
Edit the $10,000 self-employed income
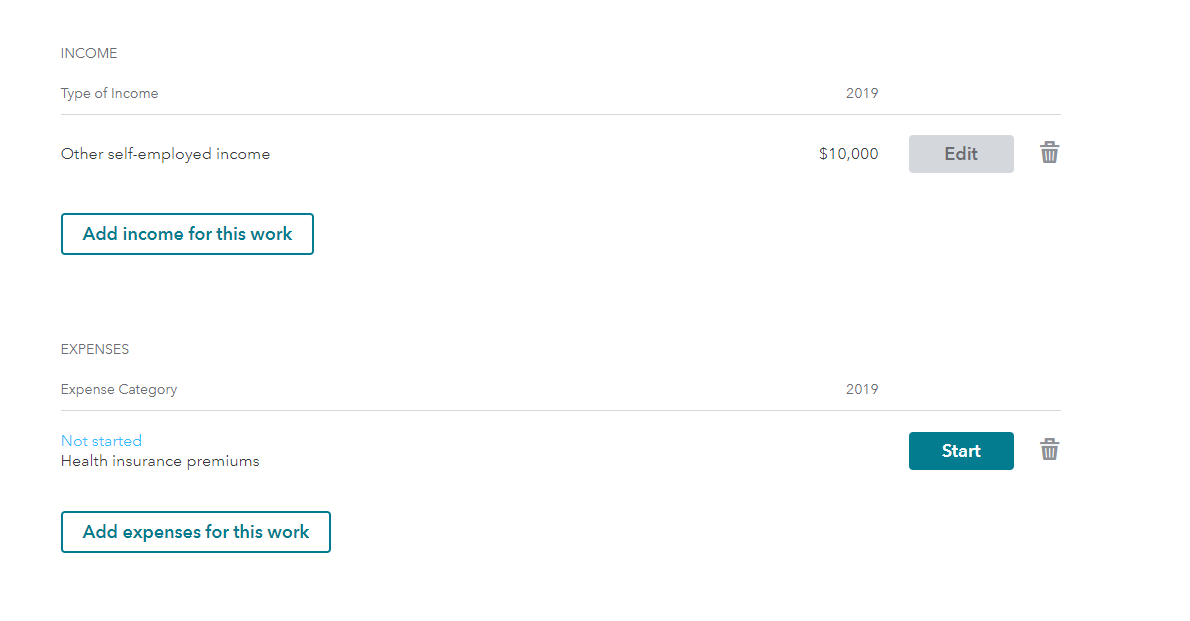pos(961,154)
